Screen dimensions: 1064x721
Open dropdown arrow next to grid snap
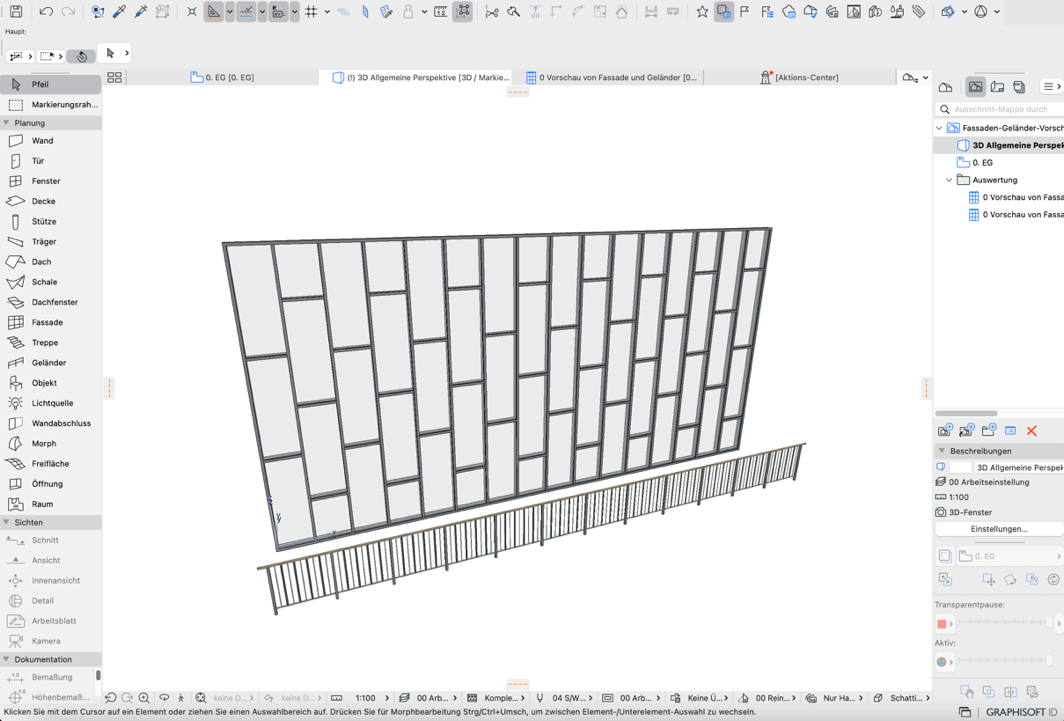(x=327, y=12)
